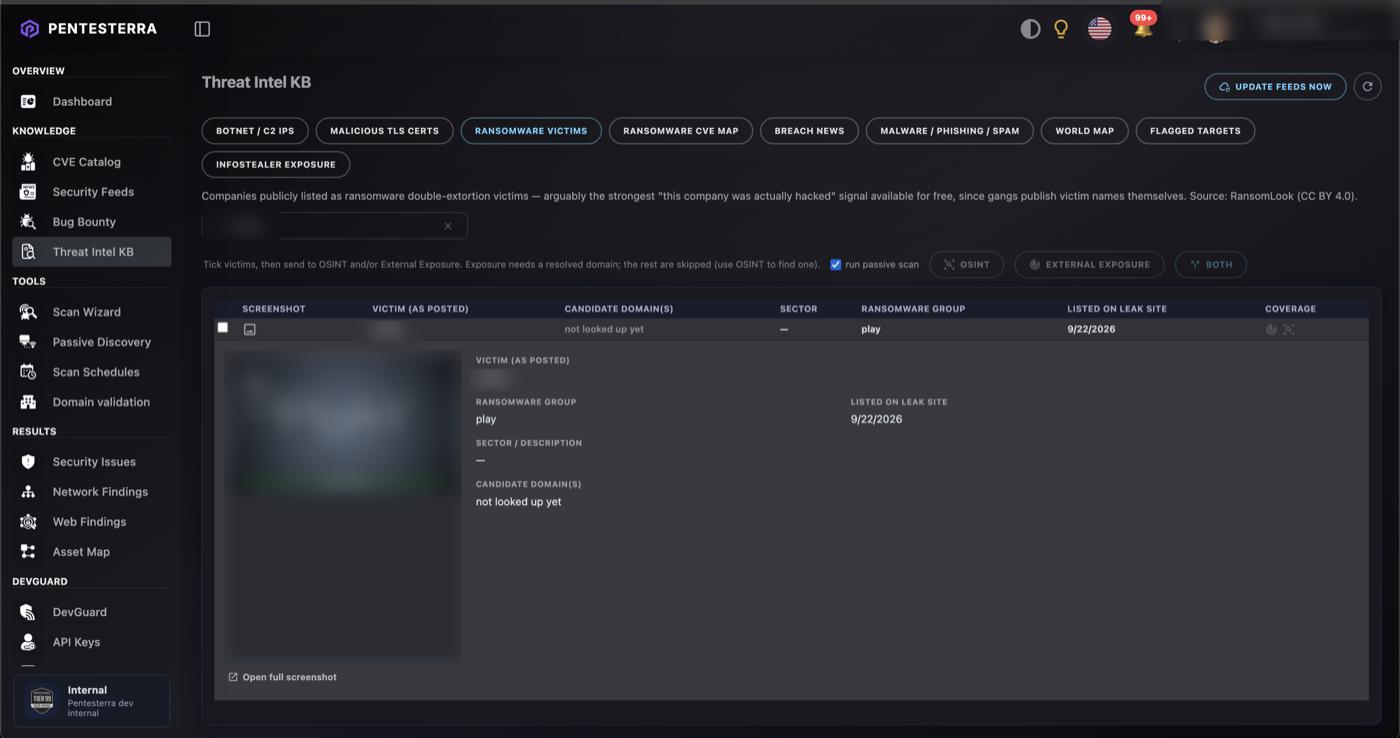View Web Findings

click(x=91, y=522)
